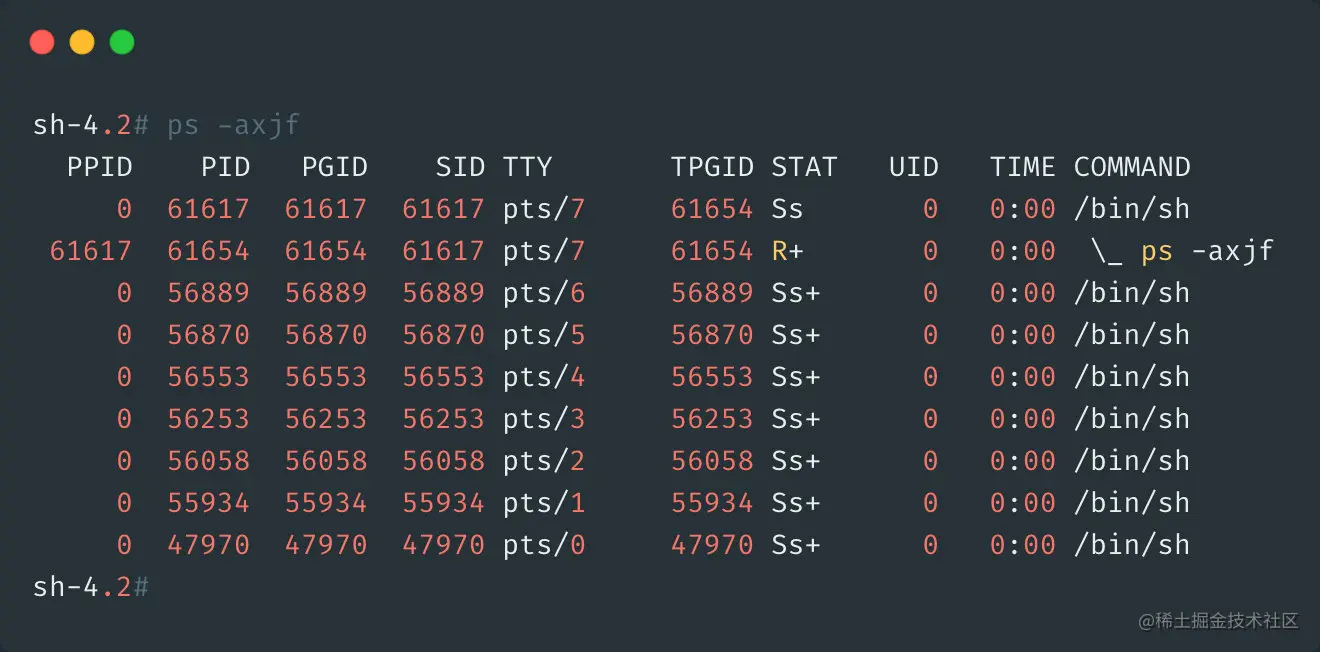The image size is (1320, 652).
Task: Click the pts/0 terminal entry
Action: click(544, 545)
